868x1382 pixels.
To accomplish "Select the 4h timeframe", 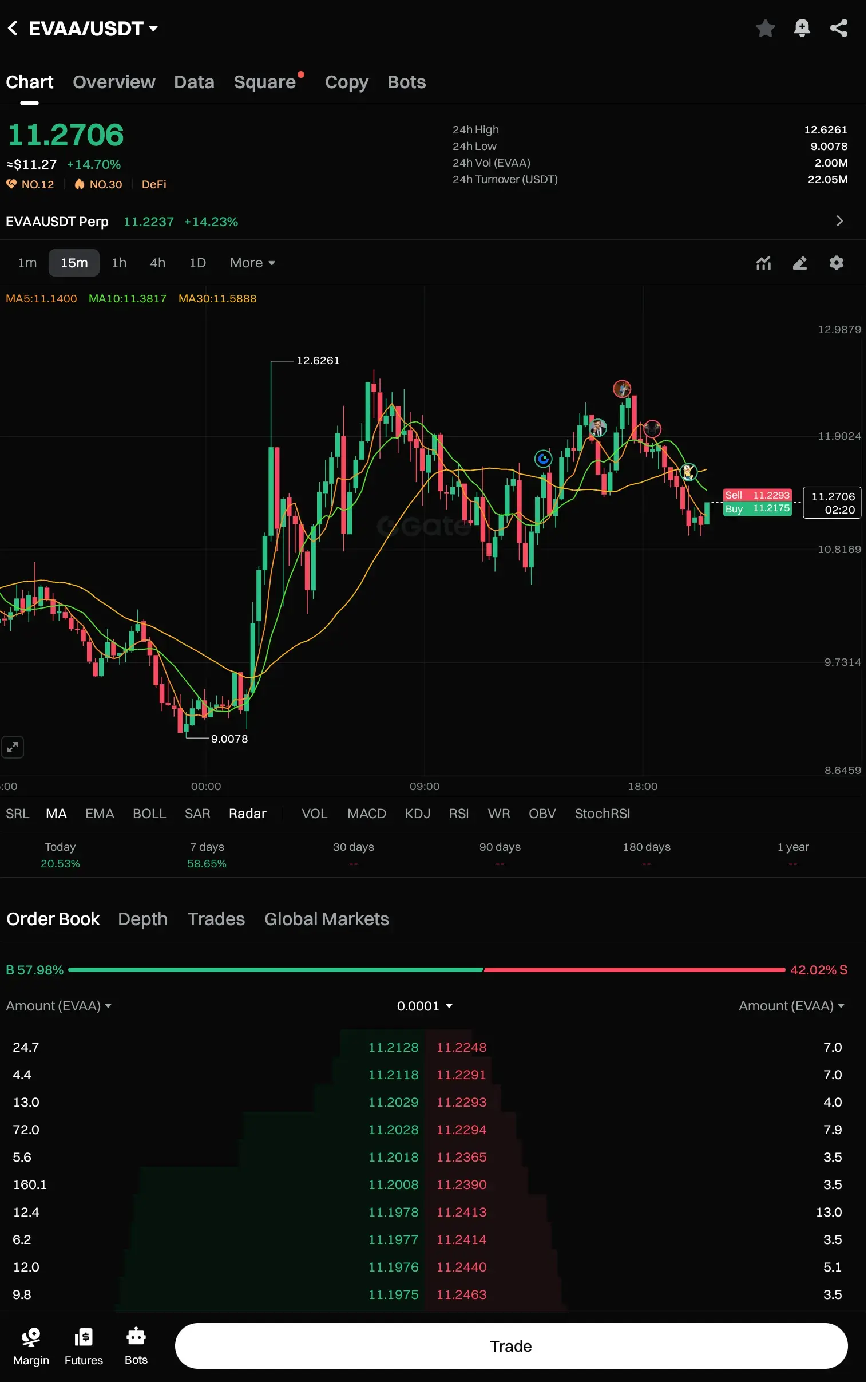I will (158, 263).
